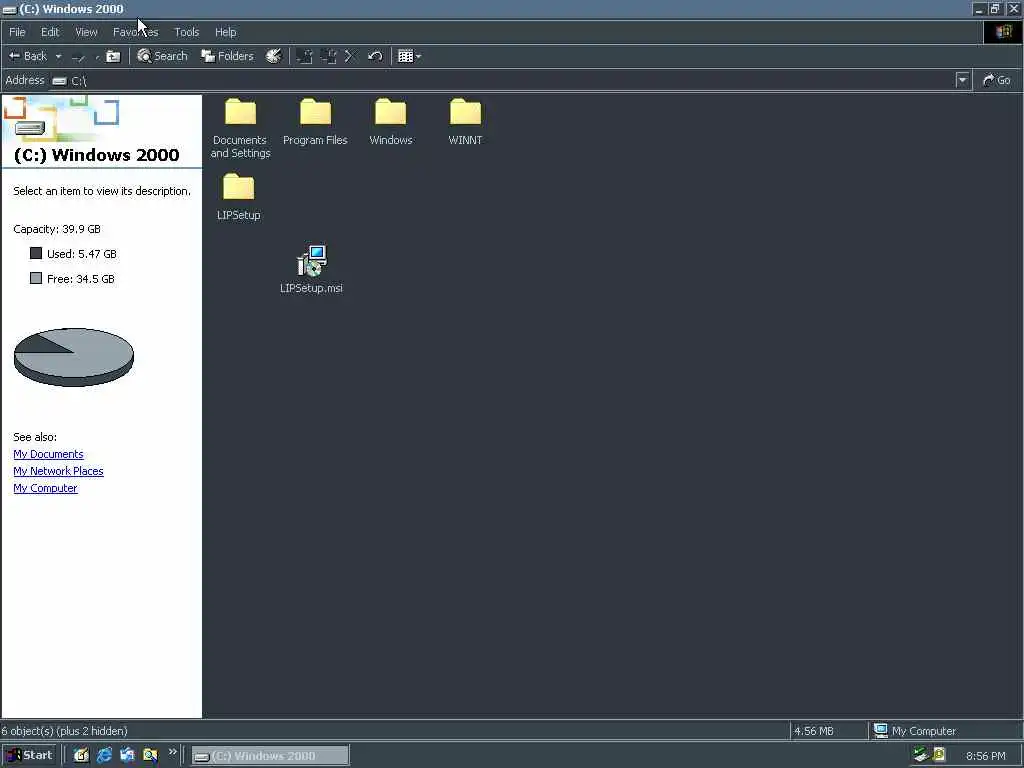The width and height of the screenshot is (1024, 768).
Task: Expand the Address bar dropdown arrow
Action: click(x=962, y=80)
